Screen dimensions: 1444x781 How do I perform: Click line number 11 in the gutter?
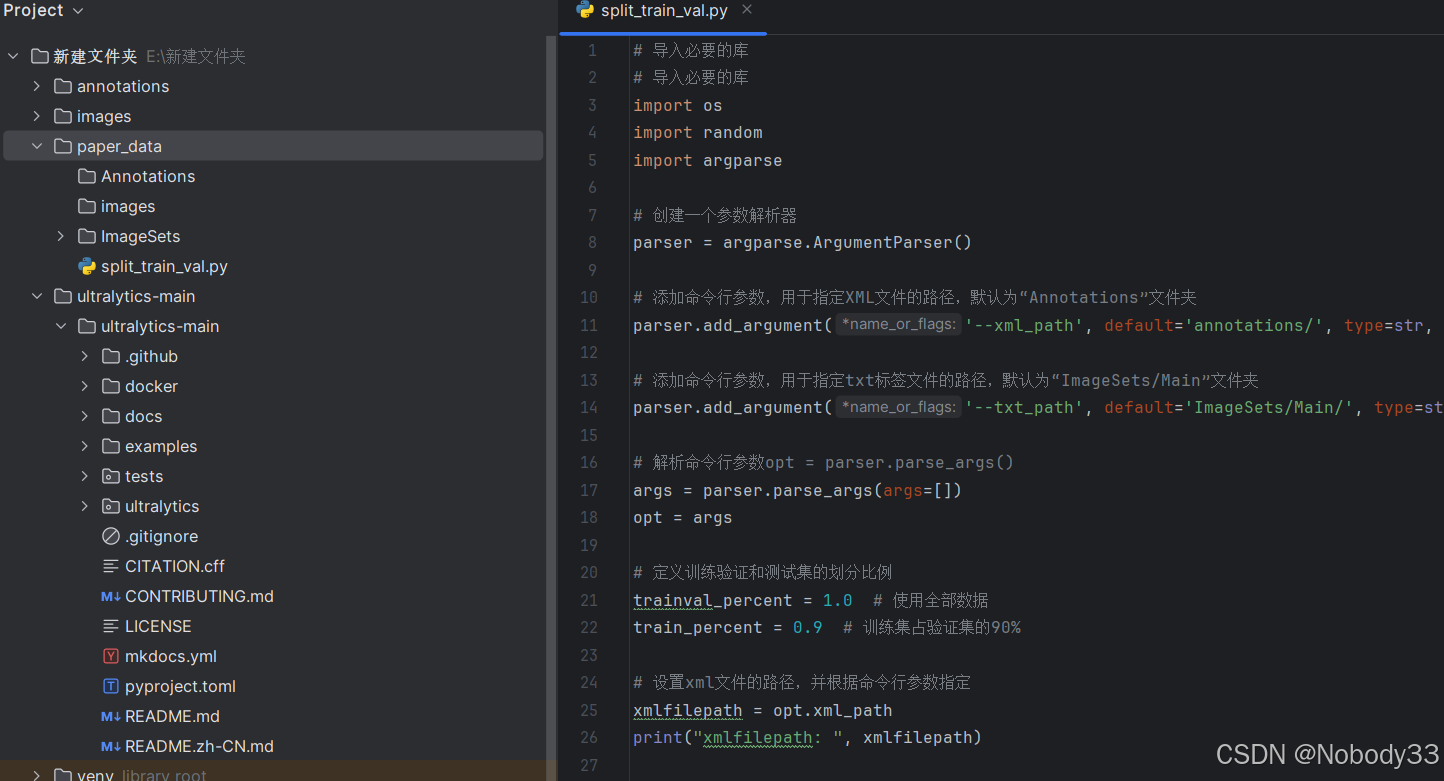tap(588, 325)
